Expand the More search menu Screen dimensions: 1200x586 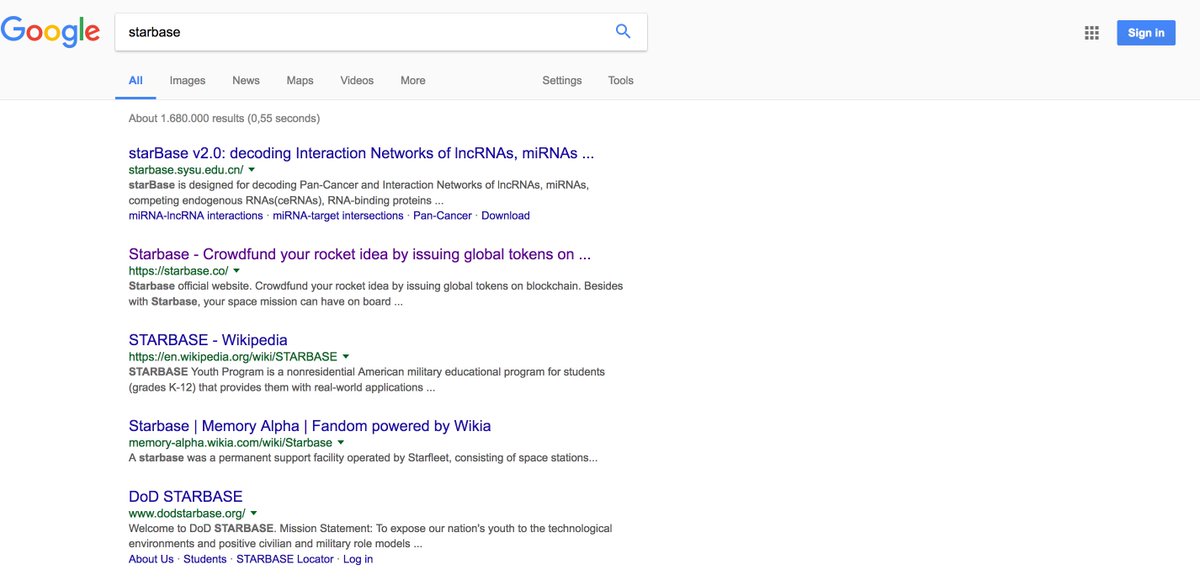pos(413,81)
